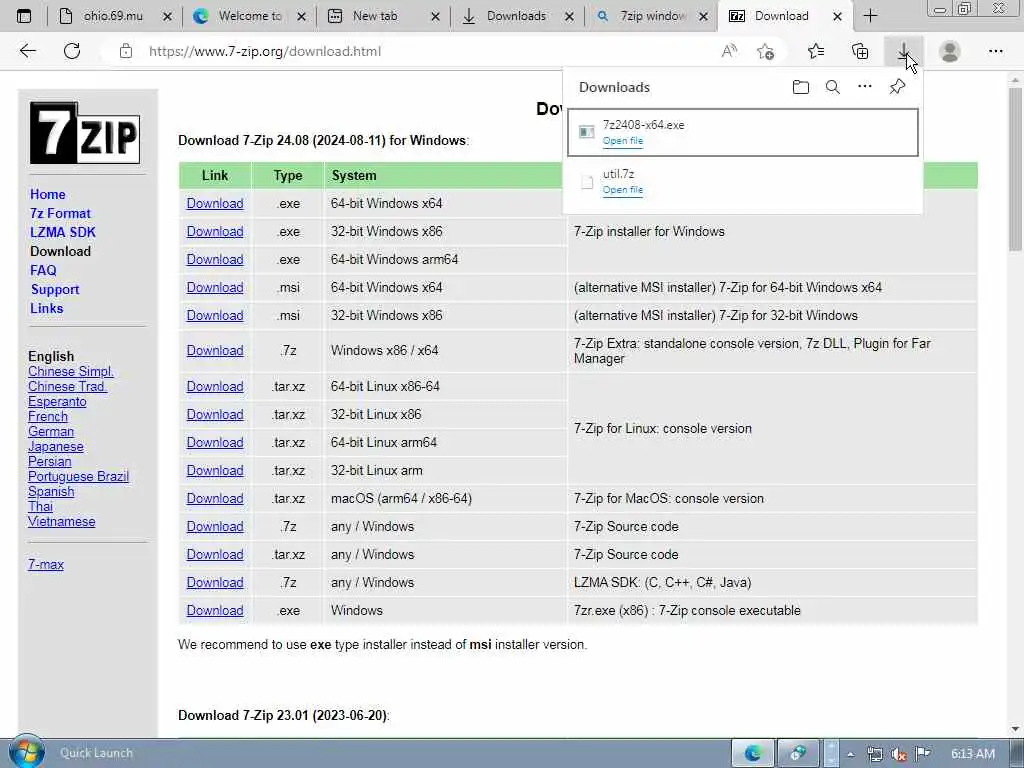Image resolution: width=1024 pixels, height=768 pixels.
Task: Select the 7z2408-x64.exe download entry name
Action: point(643,125)
